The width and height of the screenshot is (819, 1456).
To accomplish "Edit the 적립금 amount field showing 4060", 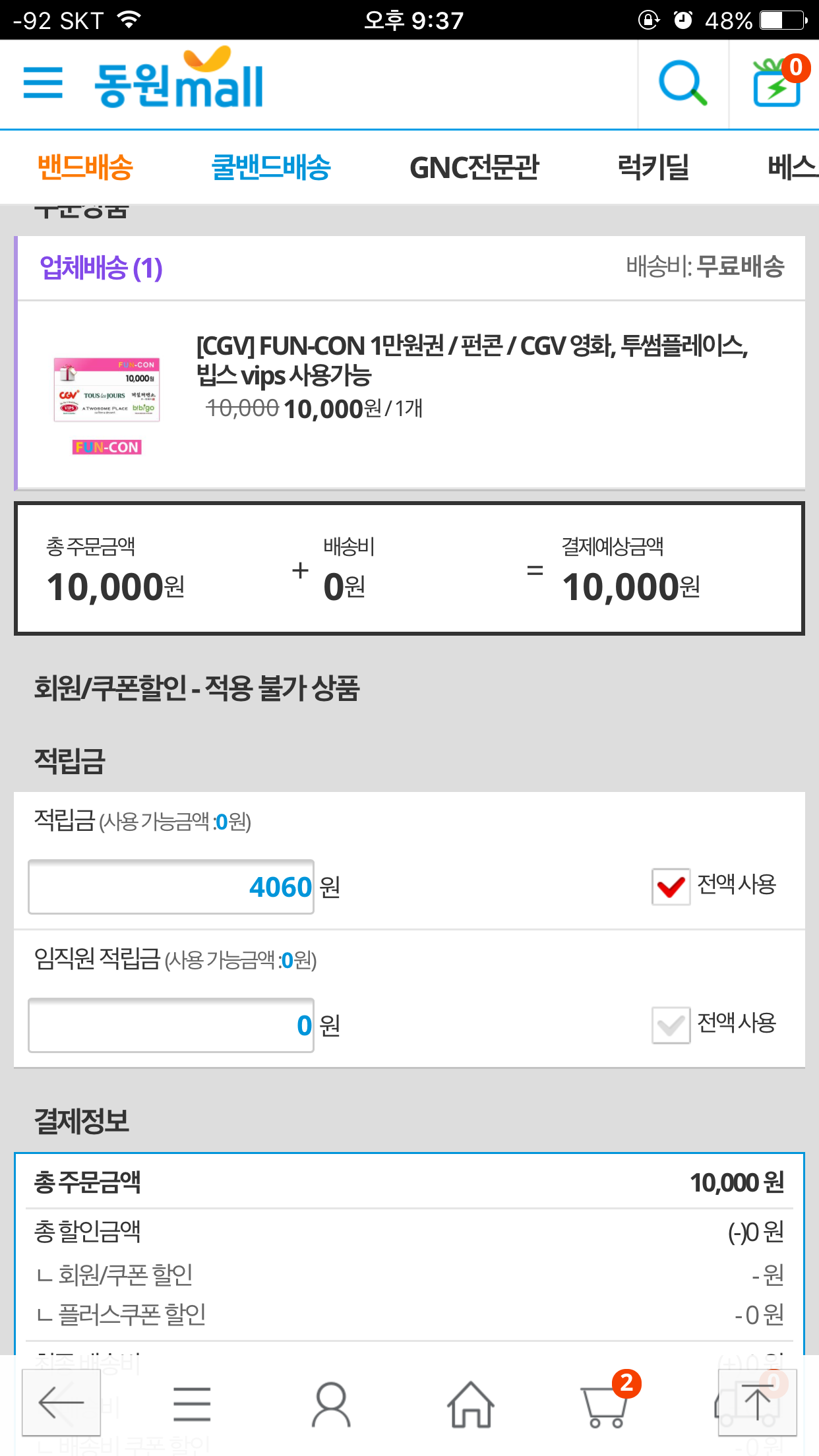I will pos(171,887).
